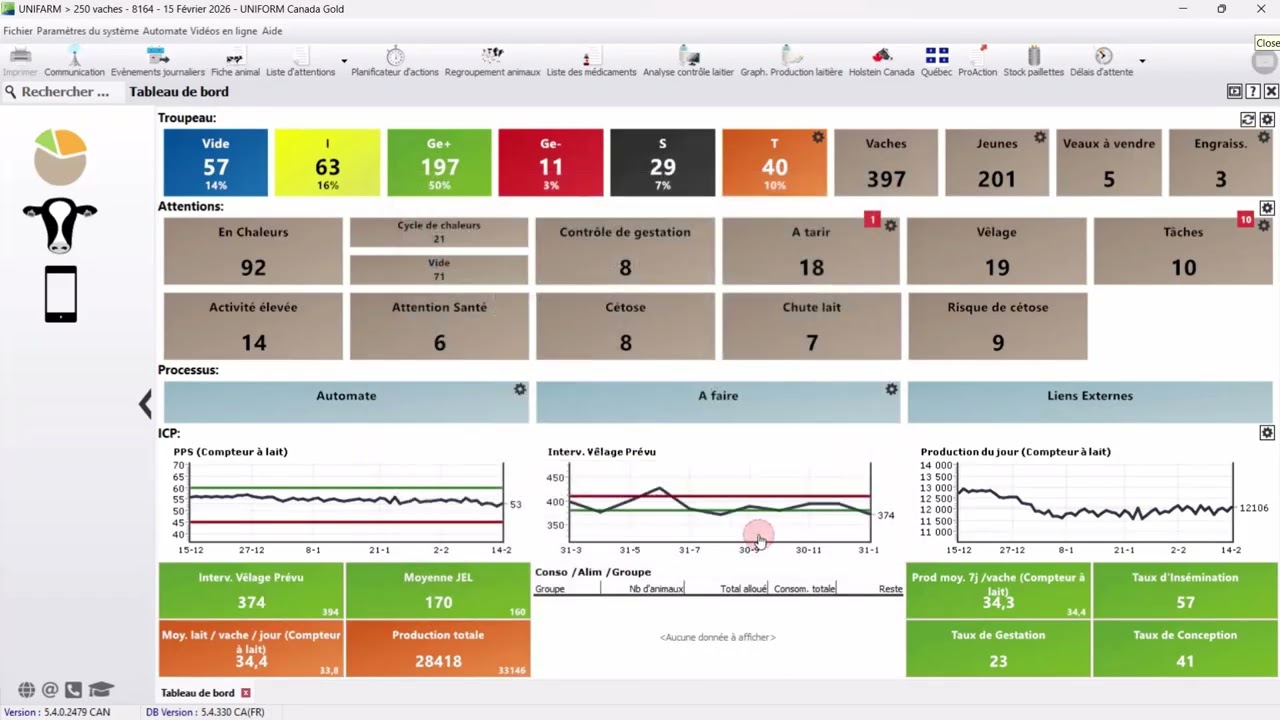Viewport: 1280px width, 720px height.
Task: Open settings gear for the ICP section
Action: [x=1267, y=433]
